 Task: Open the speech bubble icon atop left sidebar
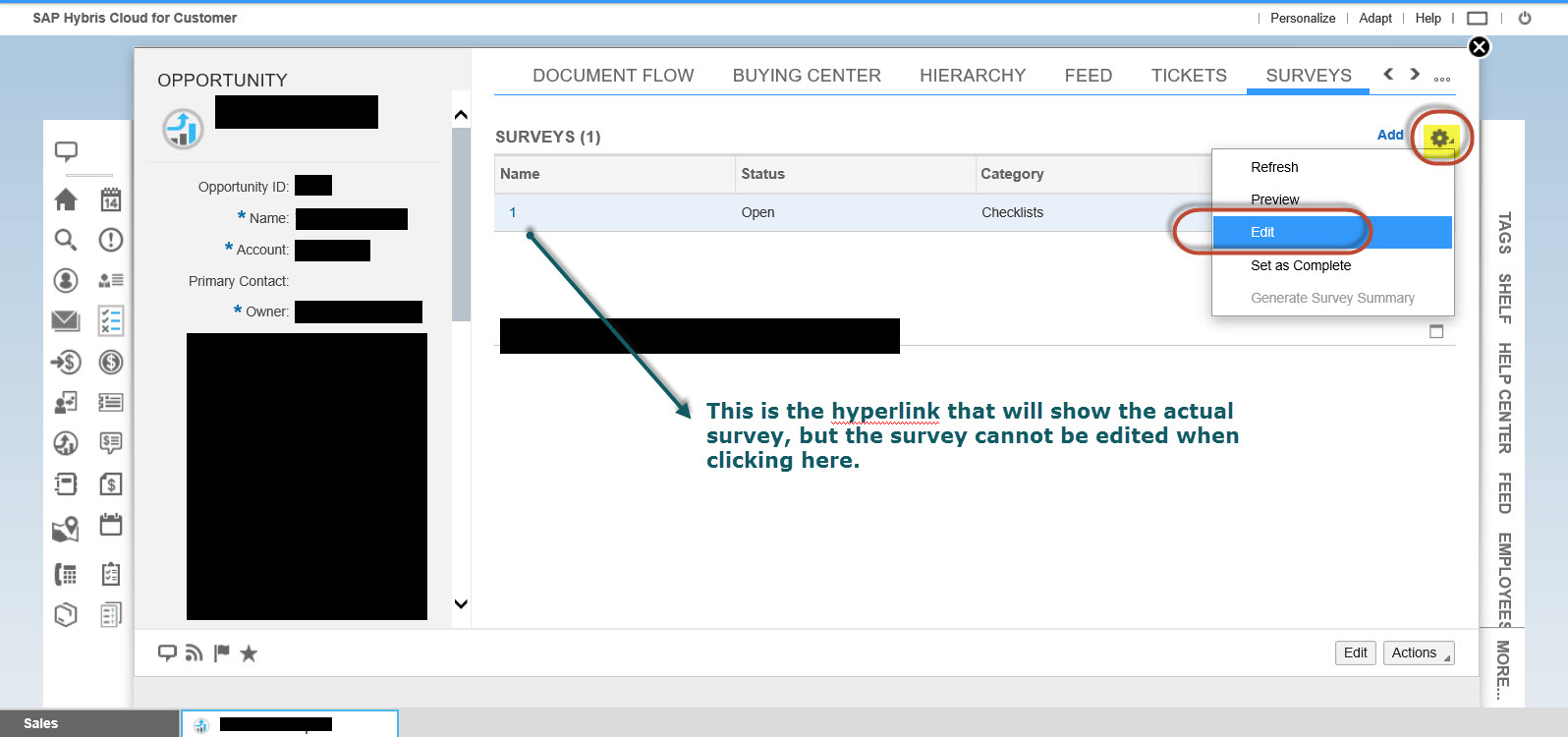point(66,151)
